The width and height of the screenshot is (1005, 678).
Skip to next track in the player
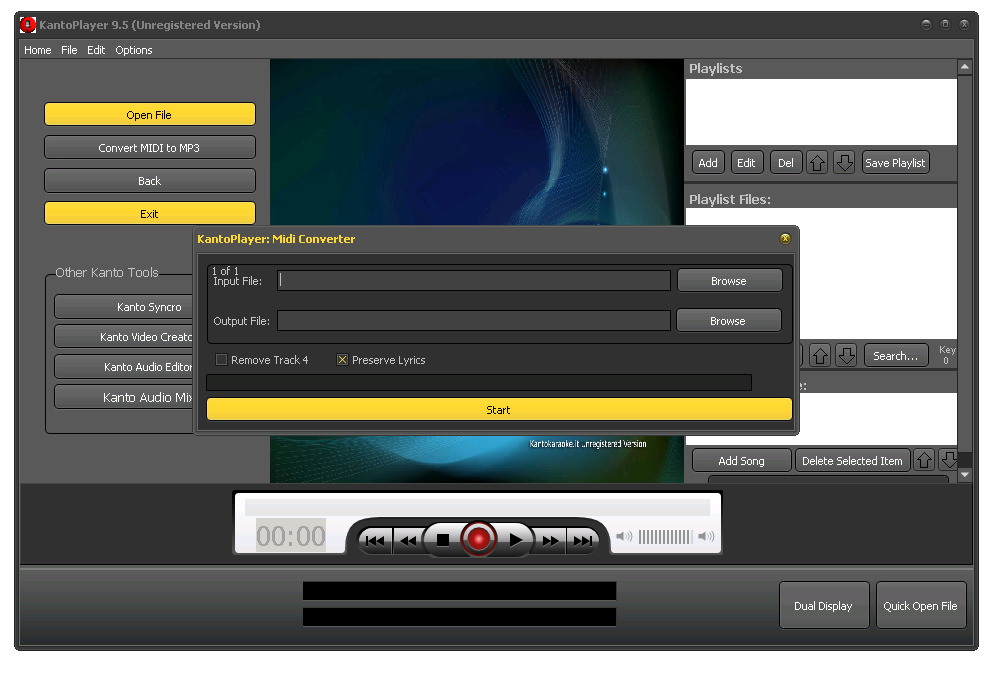pos(583,540)
